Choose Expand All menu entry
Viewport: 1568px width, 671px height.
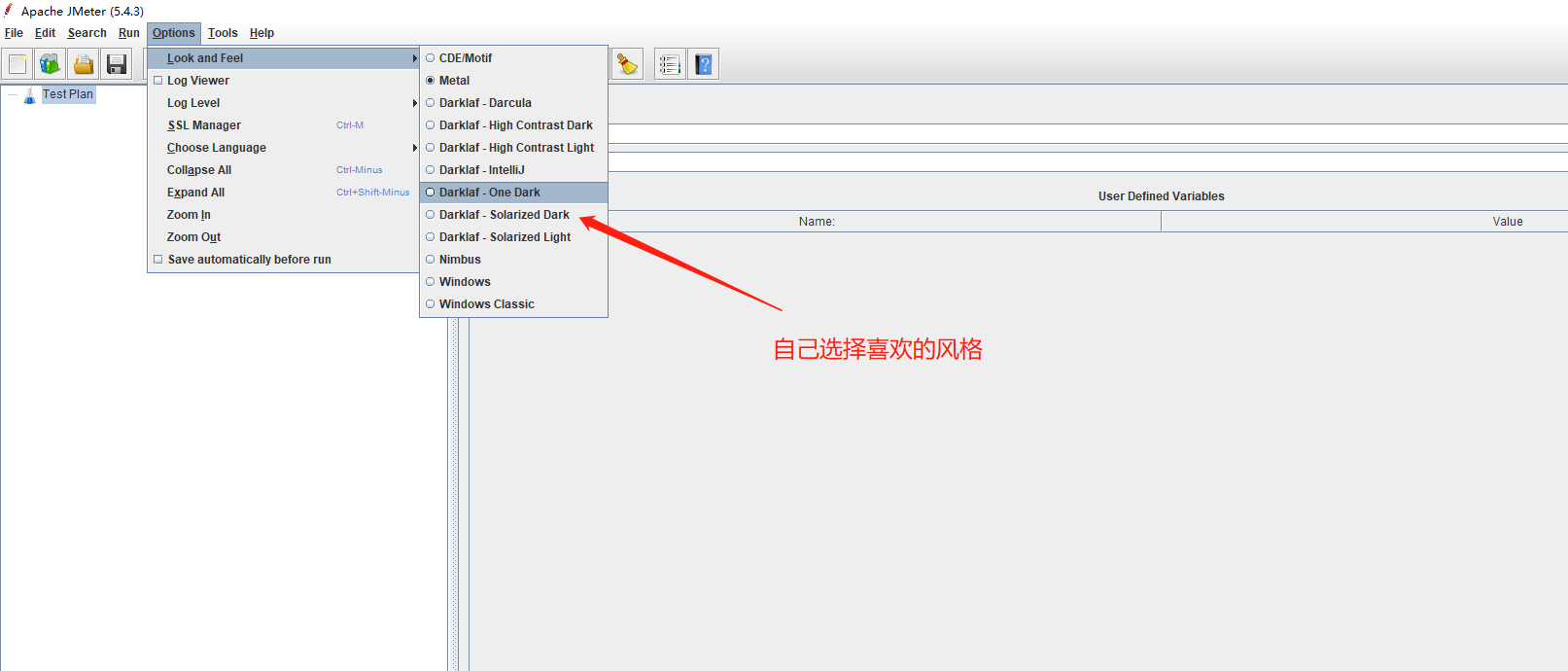click(x=284, y=193)
